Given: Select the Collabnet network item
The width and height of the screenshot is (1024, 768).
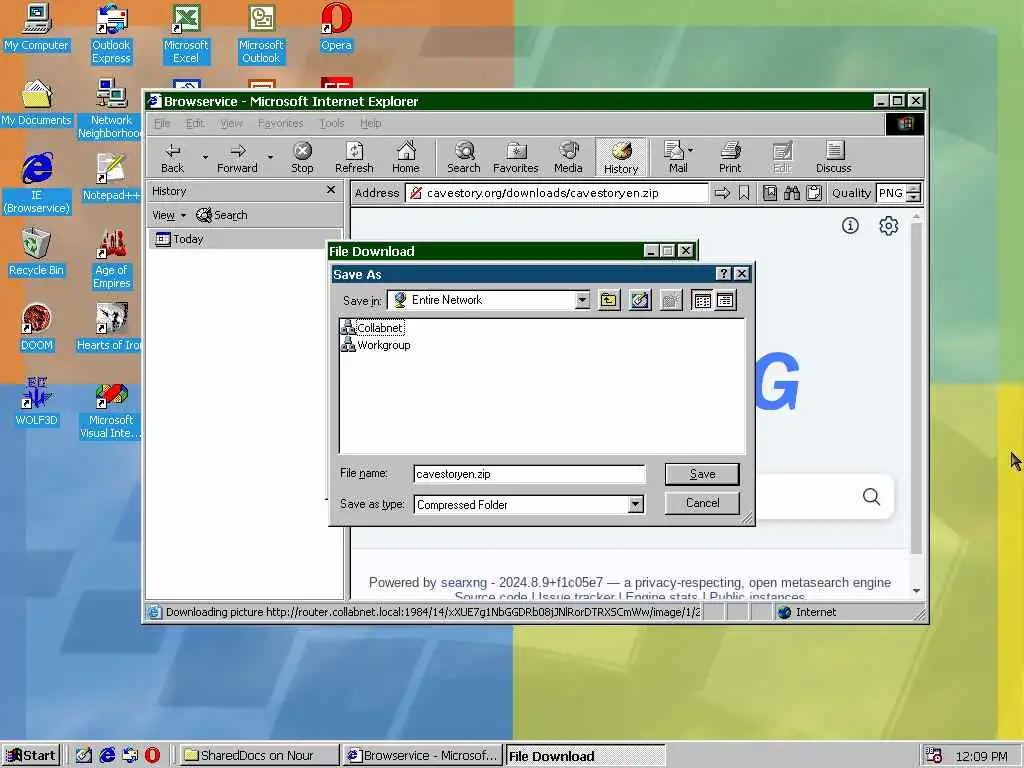Looking at the screenshot, I should point(373,327).
